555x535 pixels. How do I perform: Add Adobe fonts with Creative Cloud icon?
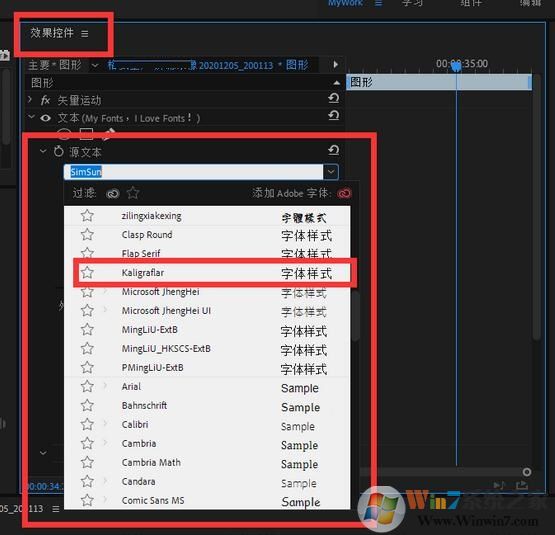point(344,193)
